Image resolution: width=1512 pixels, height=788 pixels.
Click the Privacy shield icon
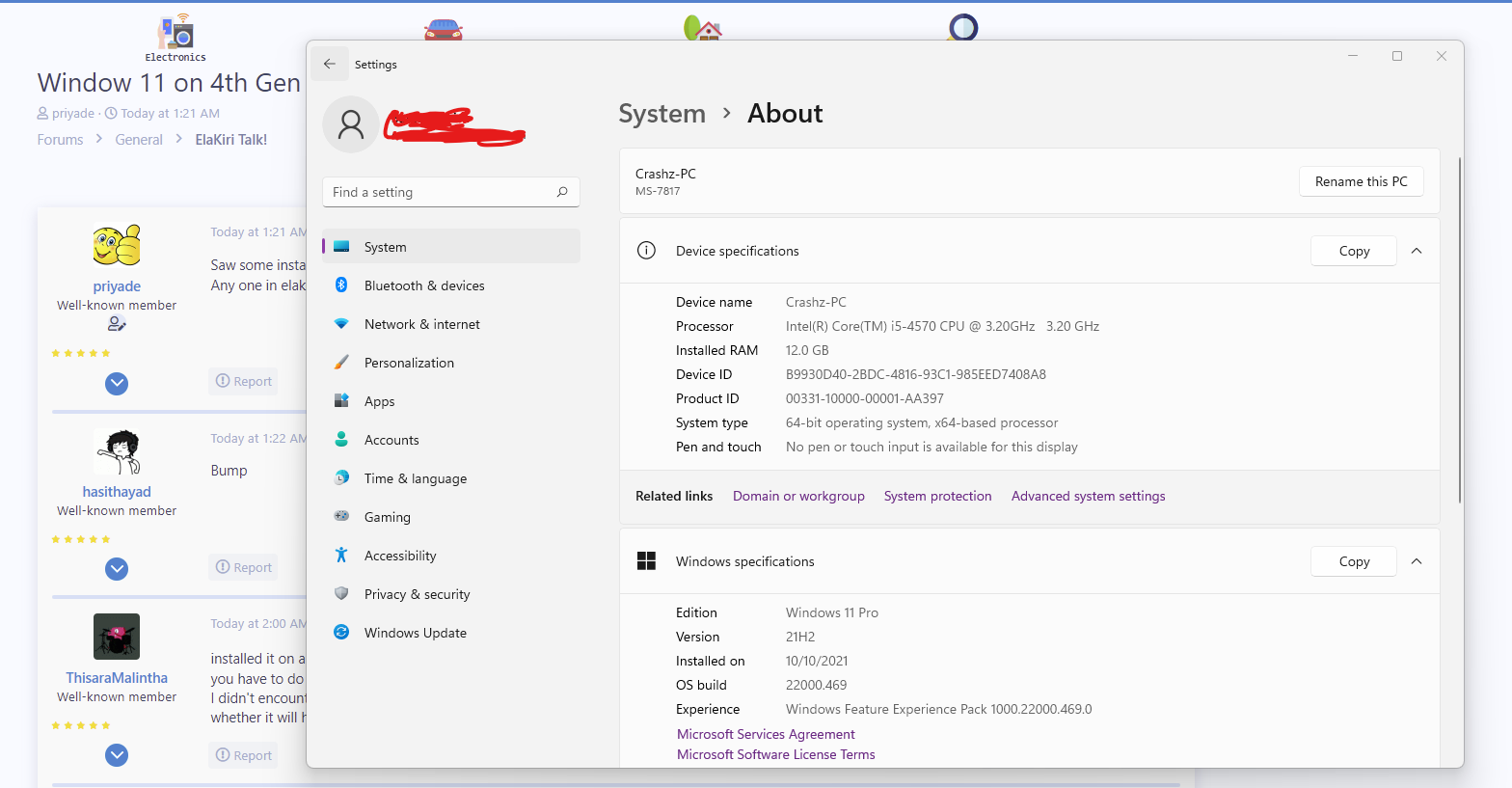pos(341,593)
